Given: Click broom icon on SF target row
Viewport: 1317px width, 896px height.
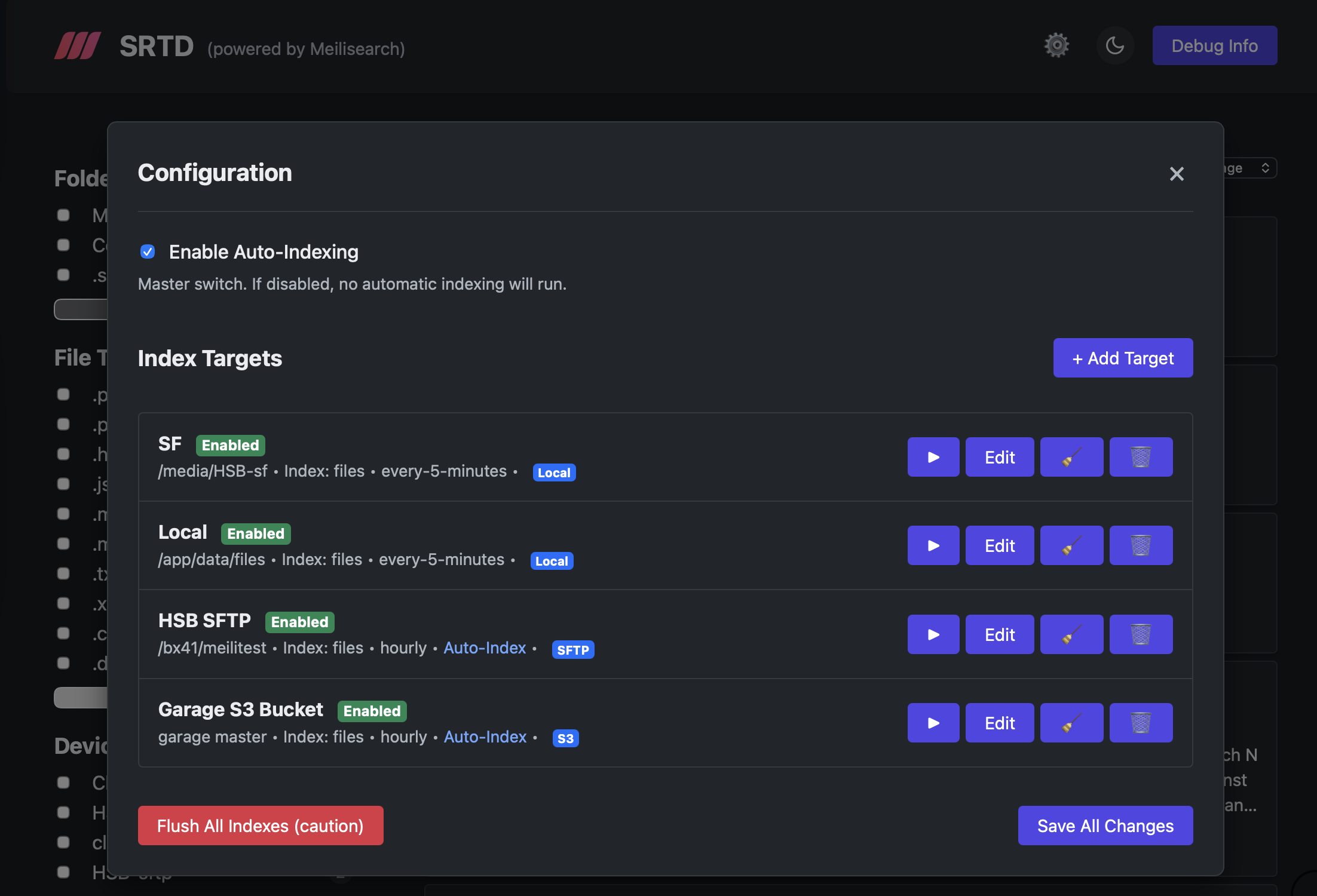Looking at the screenshot, I should click(x=1071, y=457).
